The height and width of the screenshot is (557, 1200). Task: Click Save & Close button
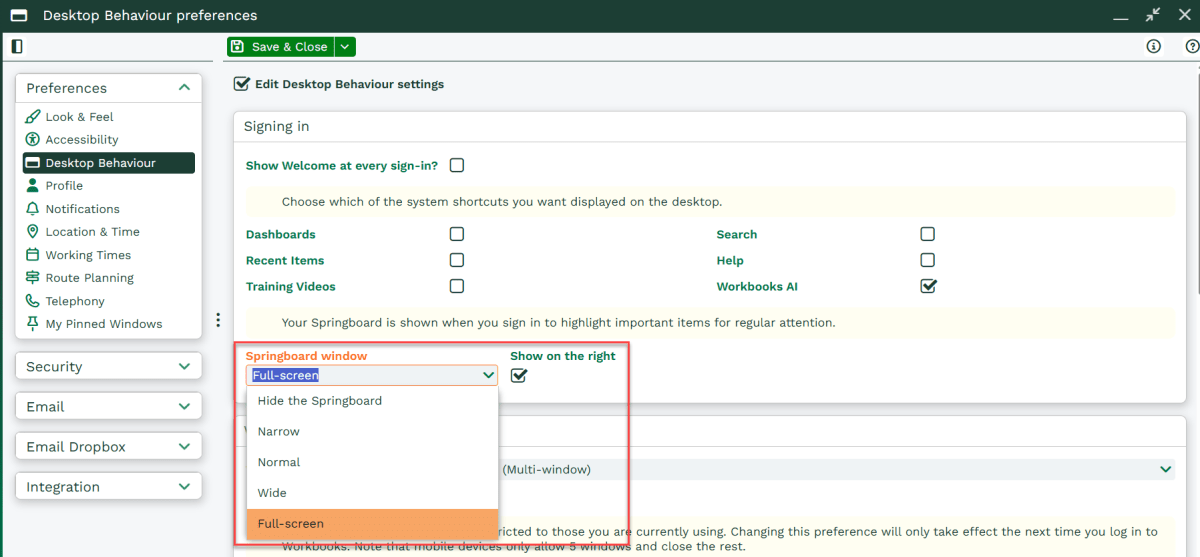click(280, 47)
